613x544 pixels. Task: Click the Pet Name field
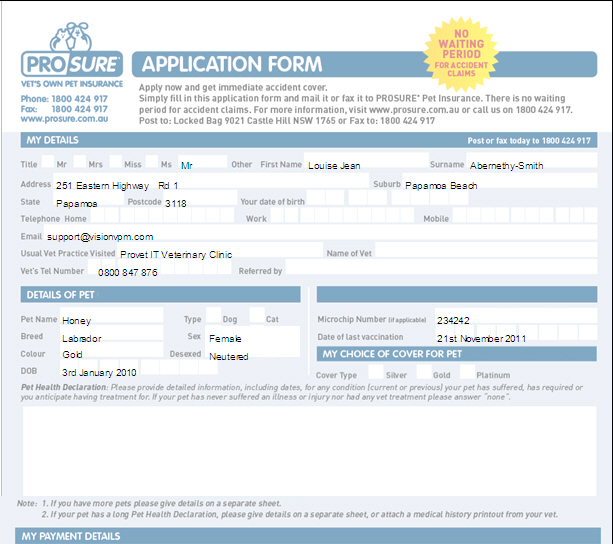point(111,315)
